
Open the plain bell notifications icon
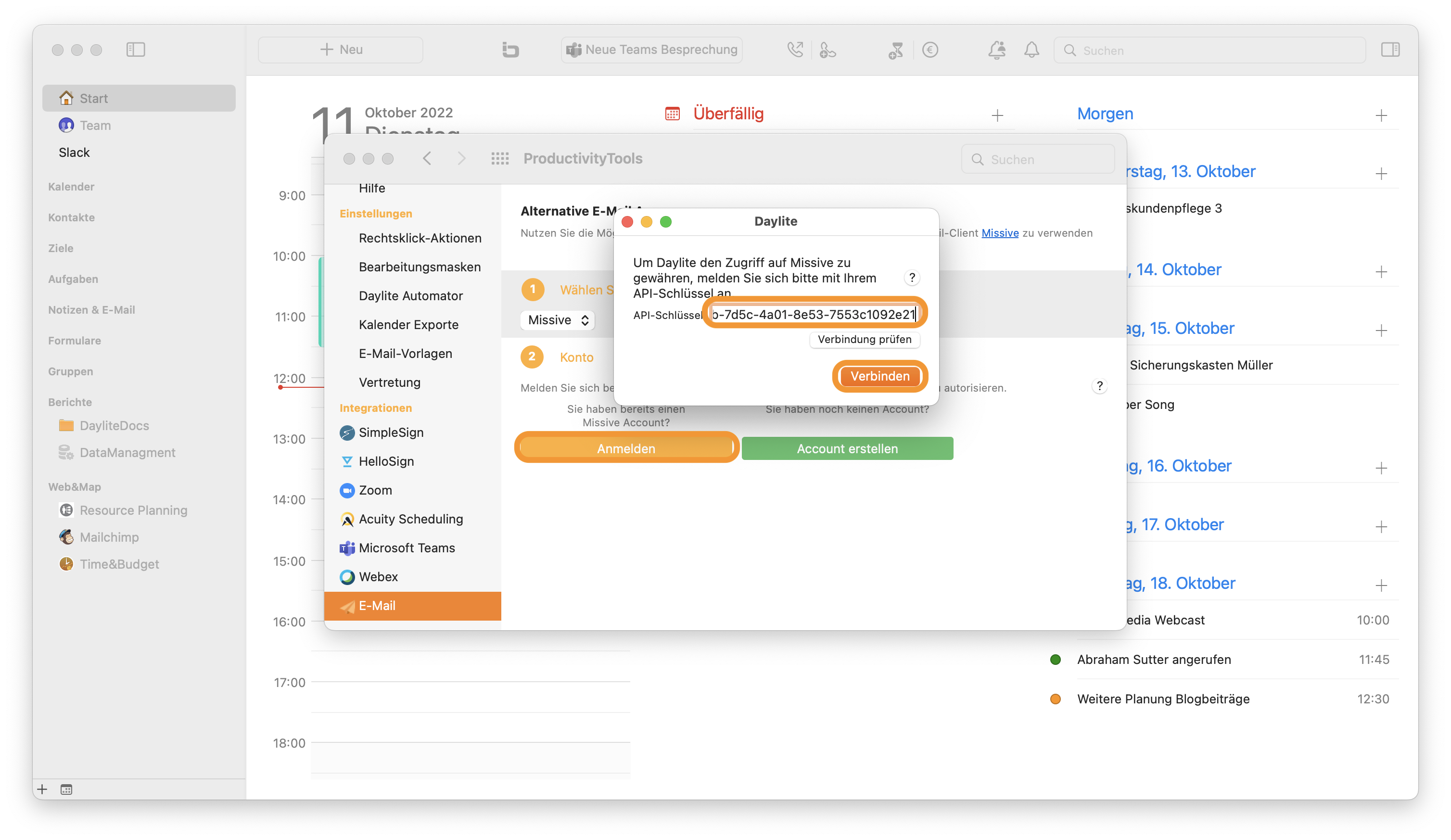(1031, 50)
